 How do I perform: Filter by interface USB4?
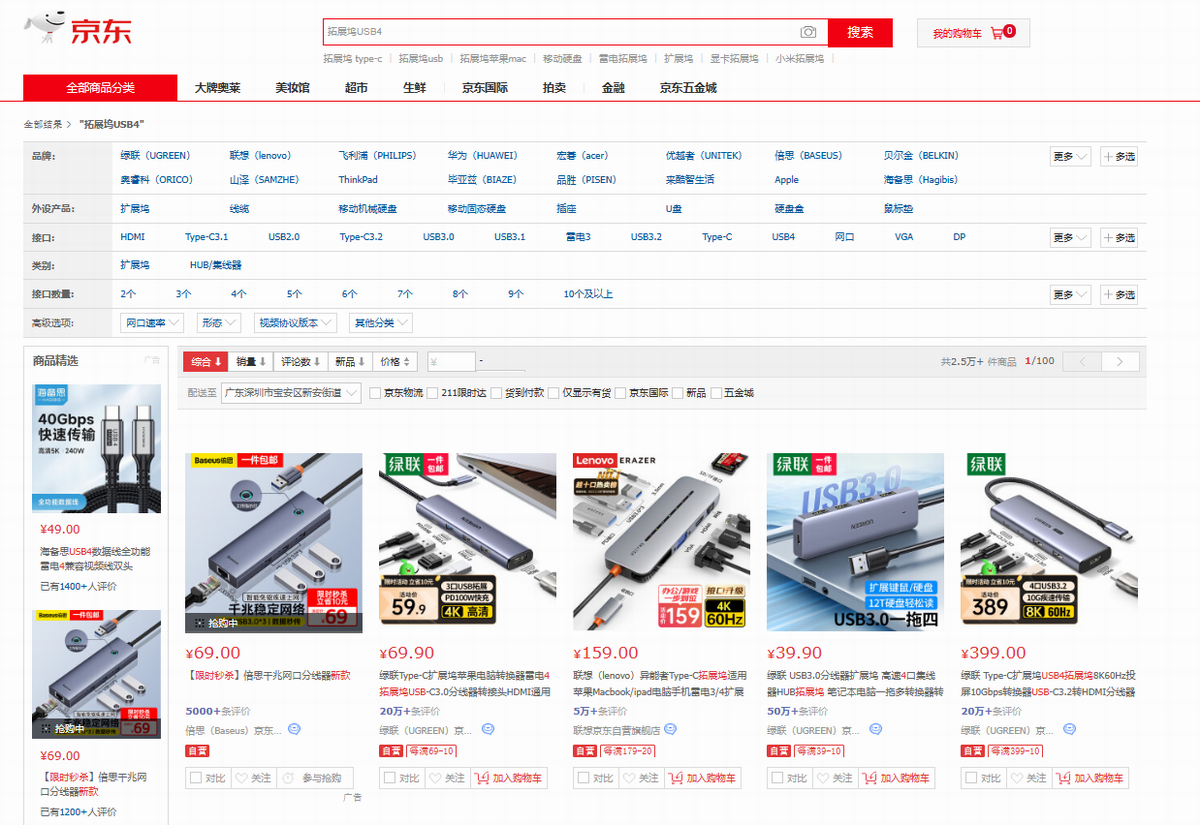(783, 238)
